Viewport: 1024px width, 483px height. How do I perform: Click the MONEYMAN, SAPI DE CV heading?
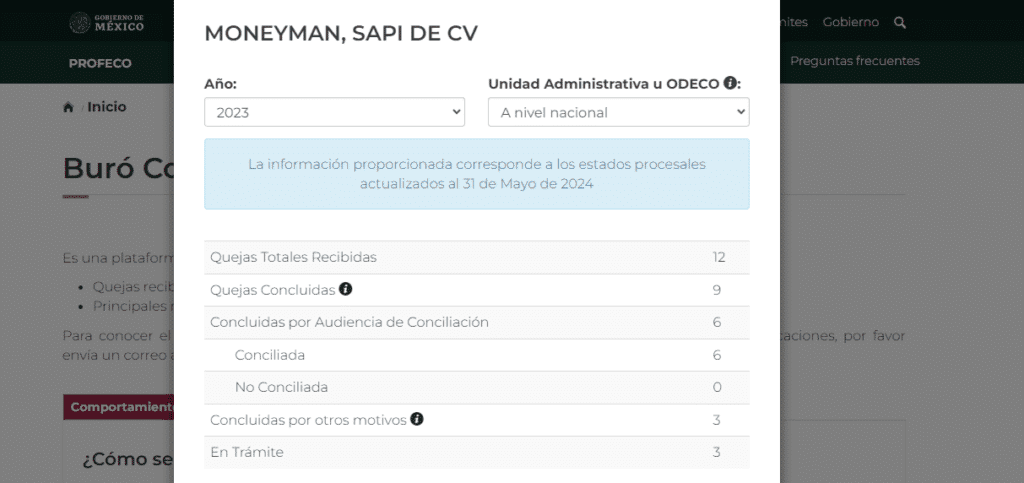pyautogui.click(x=340, y=33)
